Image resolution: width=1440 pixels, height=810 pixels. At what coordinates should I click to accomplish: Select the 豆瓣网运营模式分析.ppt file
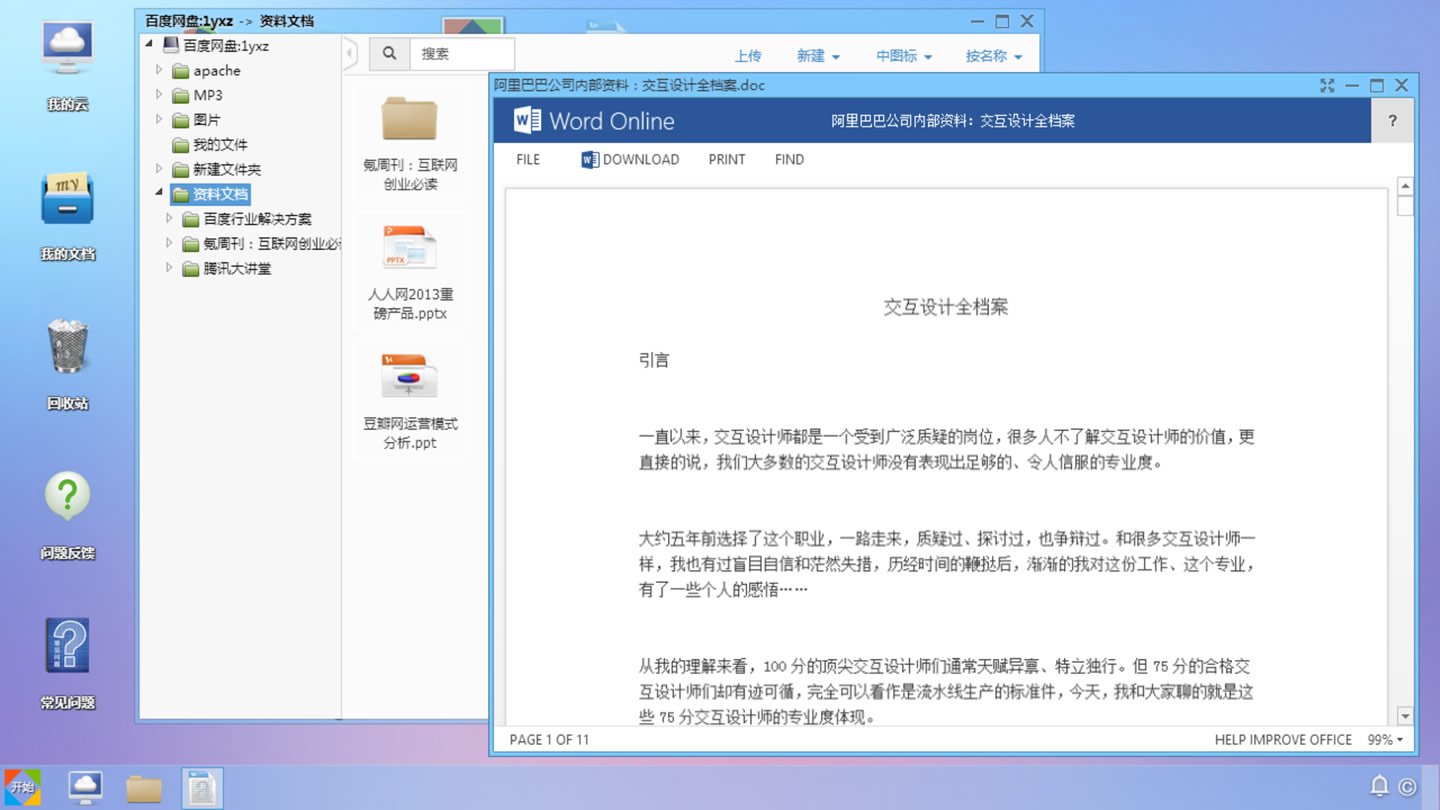click(410, 402)
